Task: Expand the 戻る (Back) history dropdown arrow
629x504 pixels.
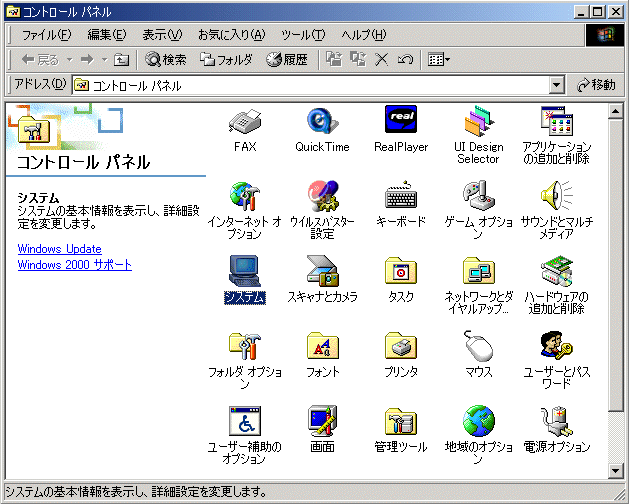Action: pyautogui.click(x=69, y=60)
